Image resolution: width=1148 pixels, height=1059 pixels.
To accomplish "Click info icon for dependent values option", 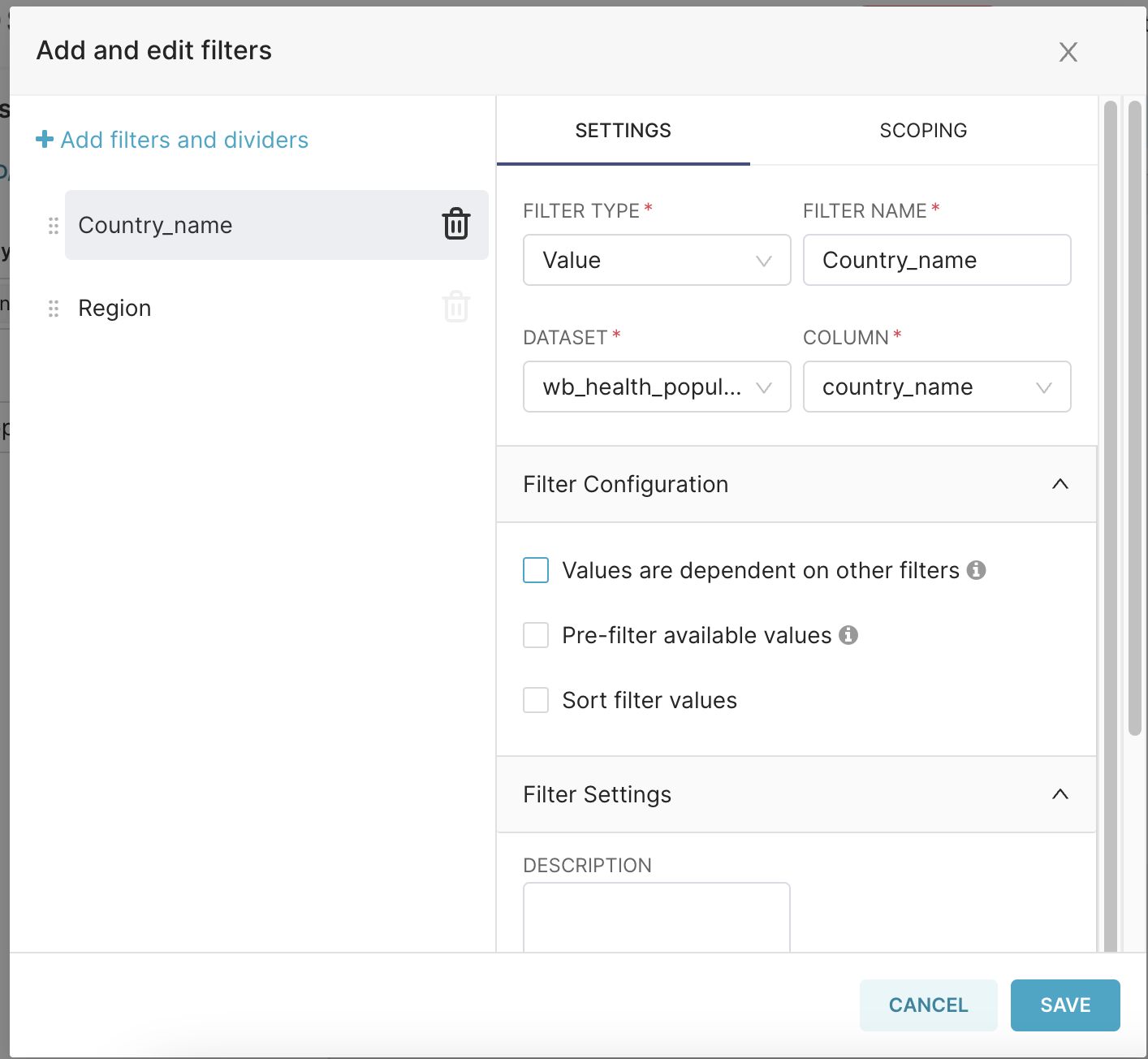I will 977,570.
